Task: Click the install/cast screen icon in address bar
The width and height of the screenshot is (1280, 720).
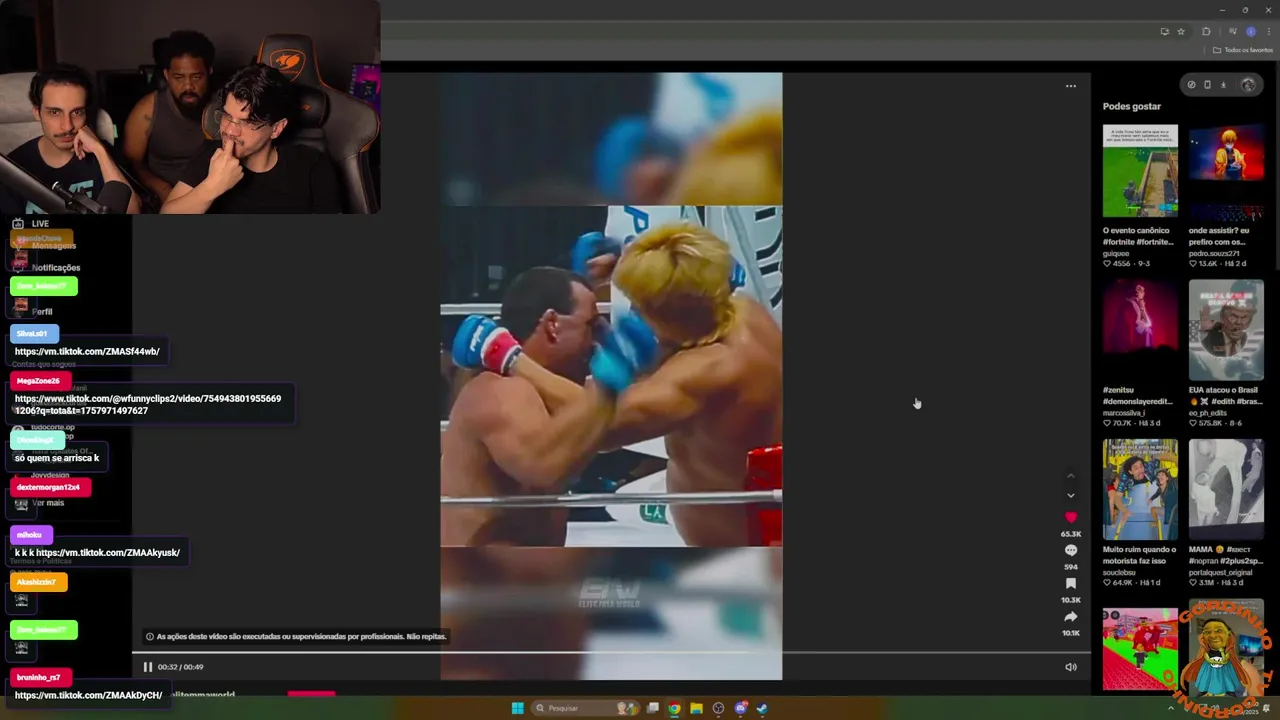Action: (1164, 31)
